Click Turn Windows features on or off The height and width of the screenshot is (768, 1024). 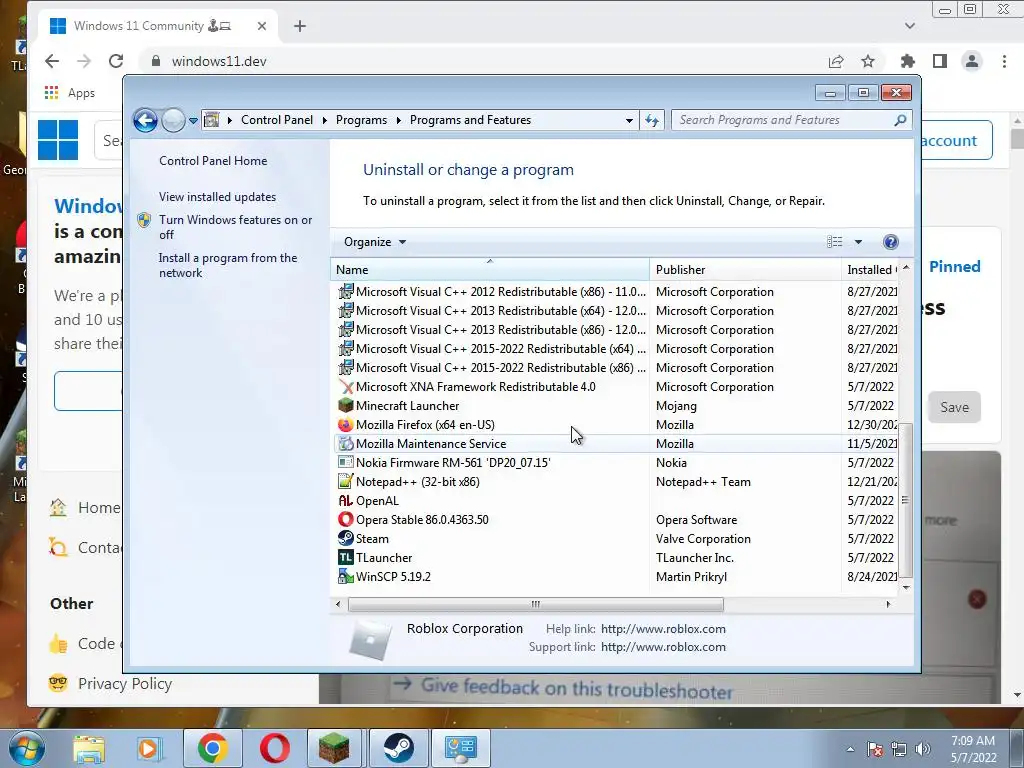click(x=236, y=227)
